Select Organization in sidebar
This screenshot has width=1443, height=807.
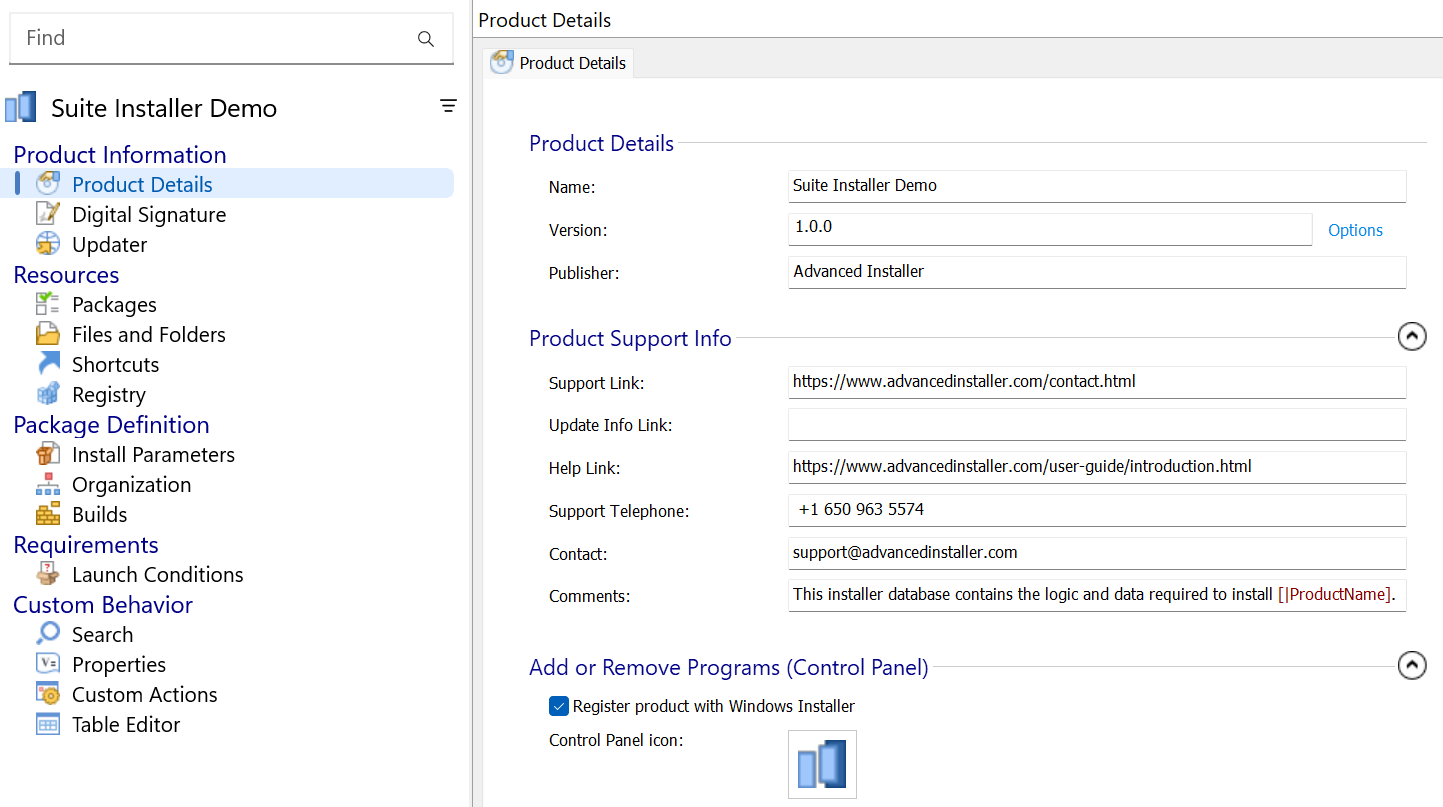pyautogui.click(x=132, y=484)
